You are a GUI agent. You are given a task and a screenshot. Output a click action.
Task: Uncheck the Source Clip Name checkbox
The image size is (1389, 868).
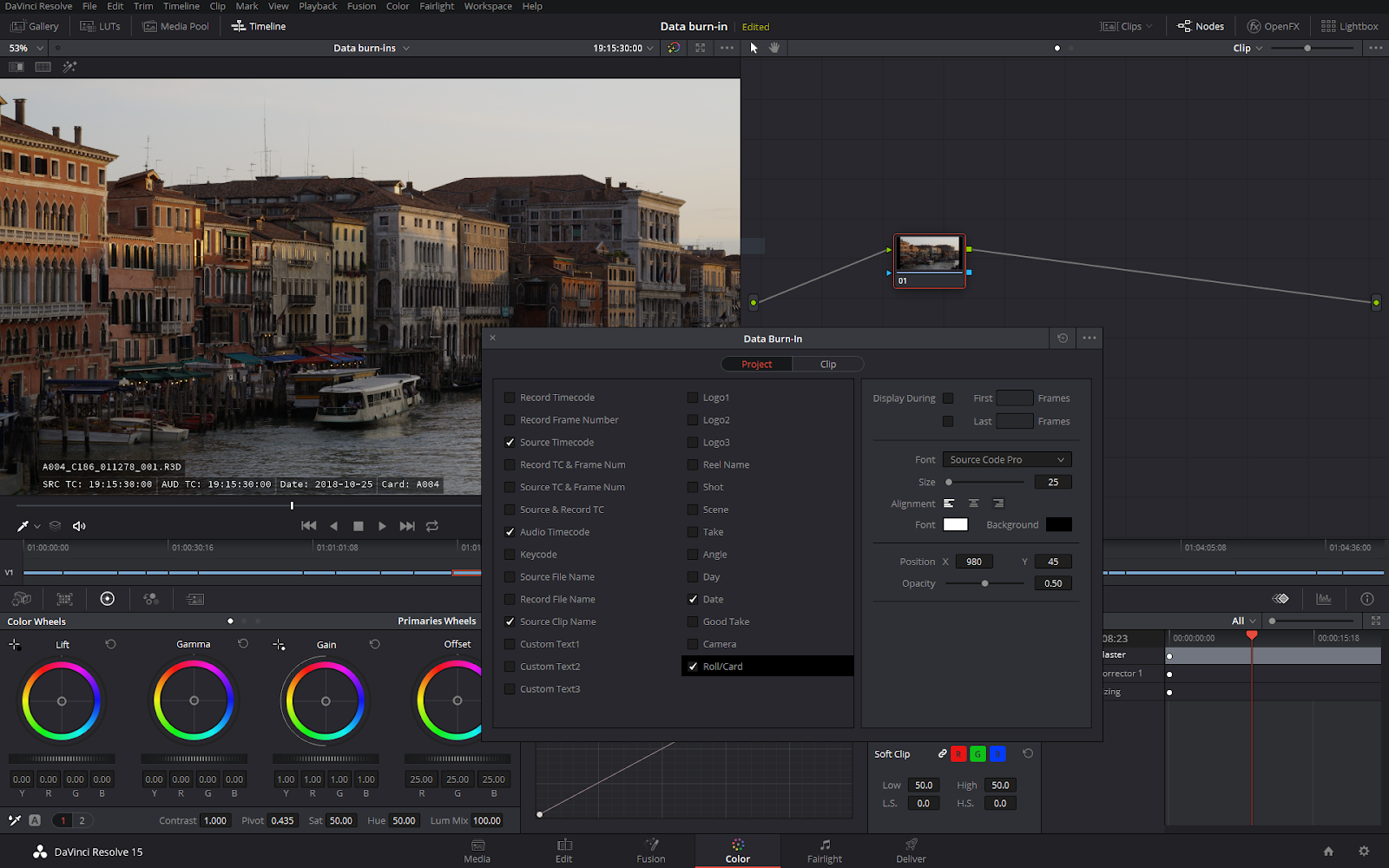[x=510, y=621]
